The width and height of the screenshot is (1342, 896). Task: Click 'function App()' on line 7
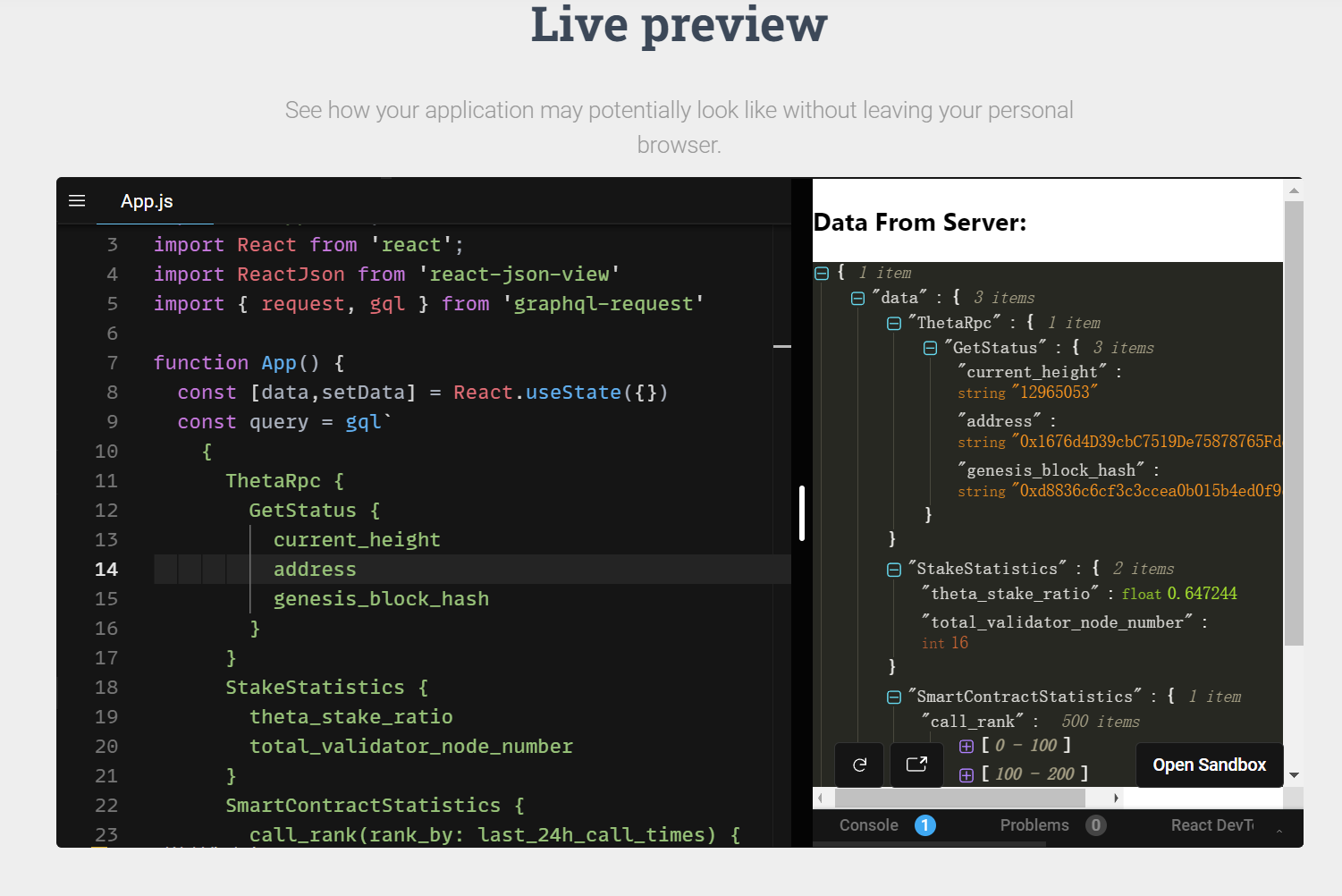click(237, 363)
